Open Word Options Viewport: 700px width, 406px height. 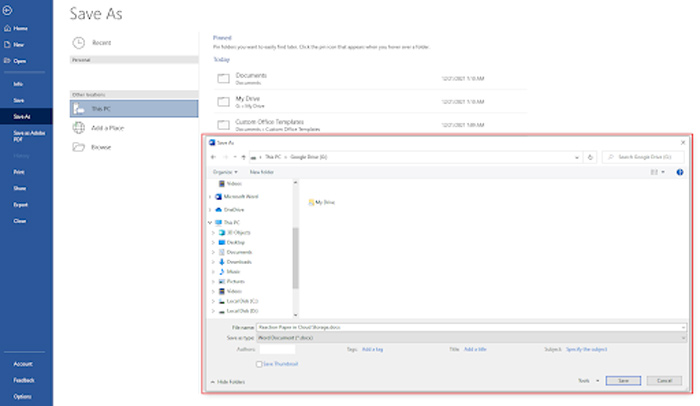(x=22, y=397)
